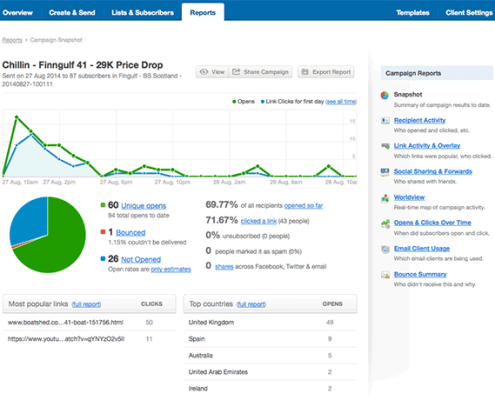Click the Unique opens link
The image size is (495, 400).
[144, 206]
